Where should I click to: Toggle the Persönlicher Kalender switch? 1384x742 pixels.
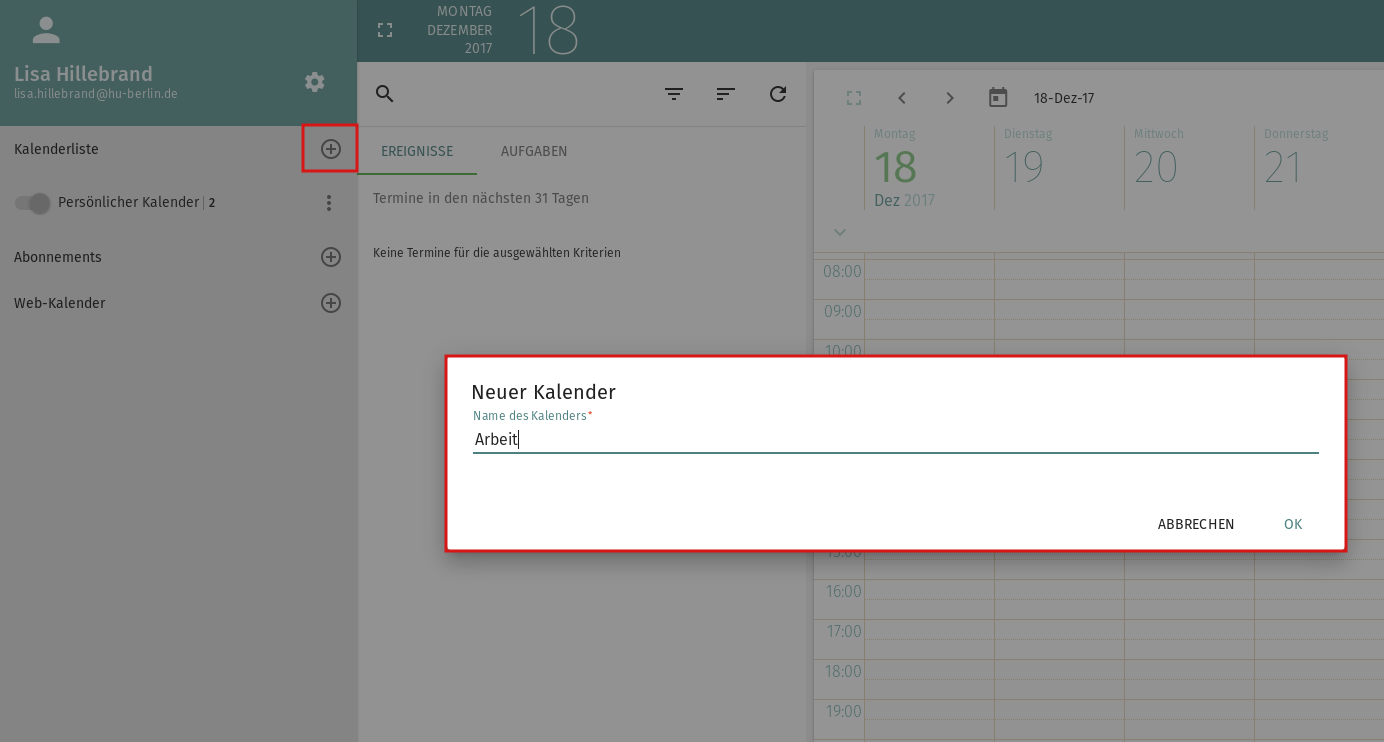32,203
